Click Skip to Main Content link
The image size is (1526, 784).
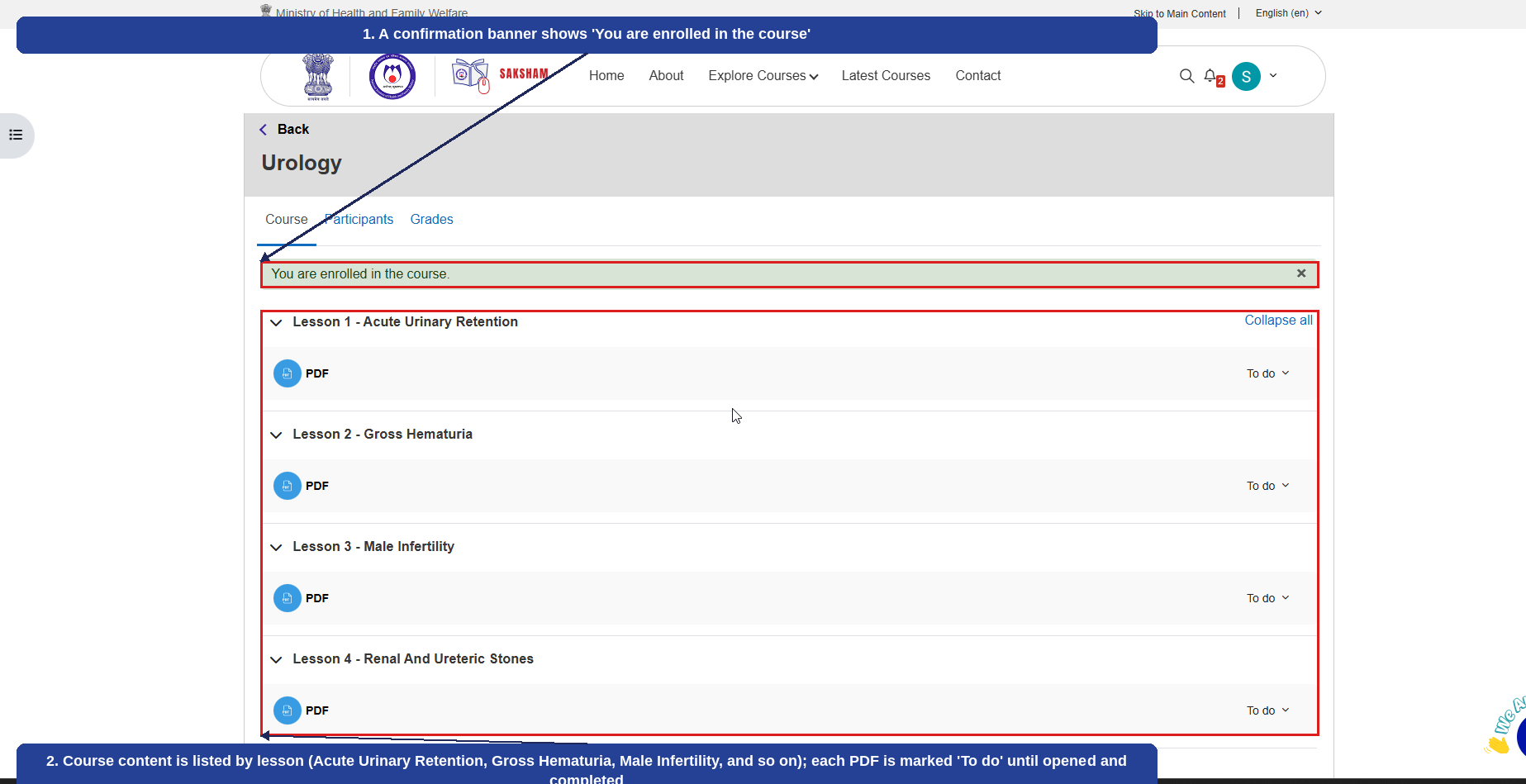(1179, 14)
